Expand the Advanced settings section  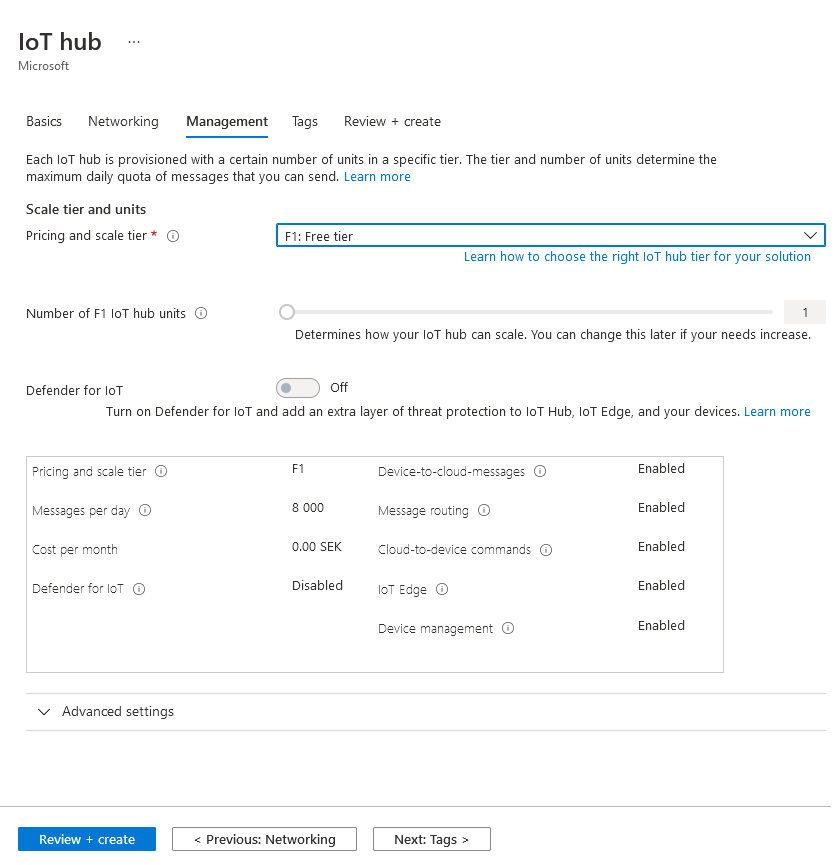pos(105,712)
